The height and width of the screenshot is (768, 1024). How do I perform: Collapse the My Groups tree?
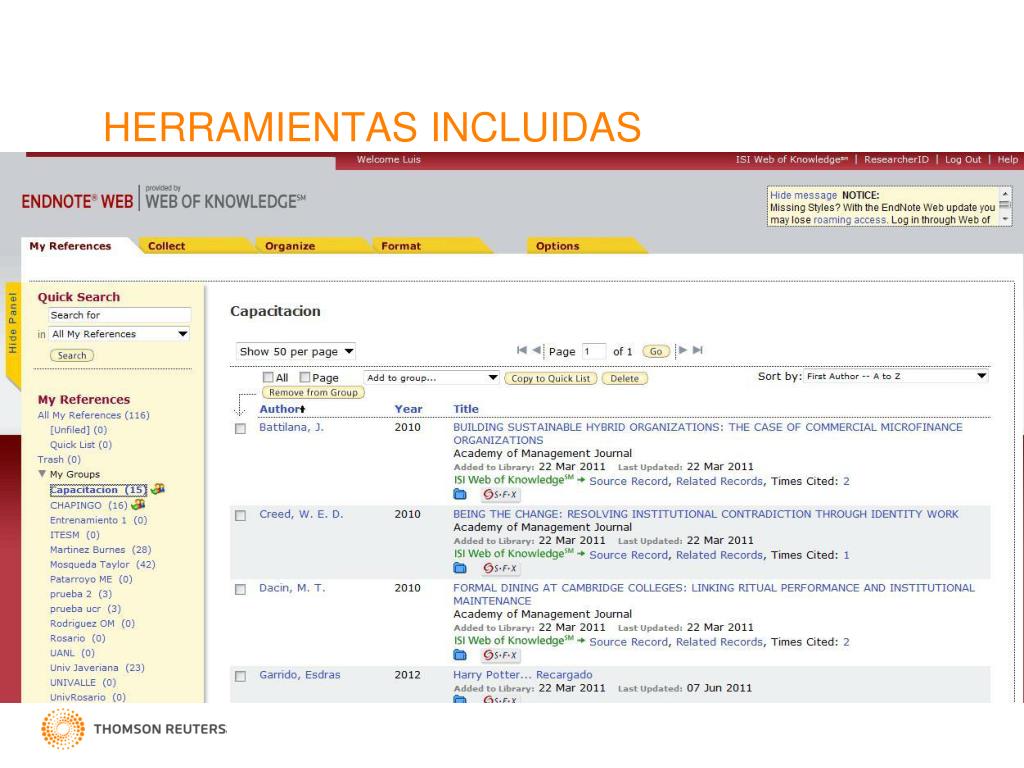pos(42,473)
